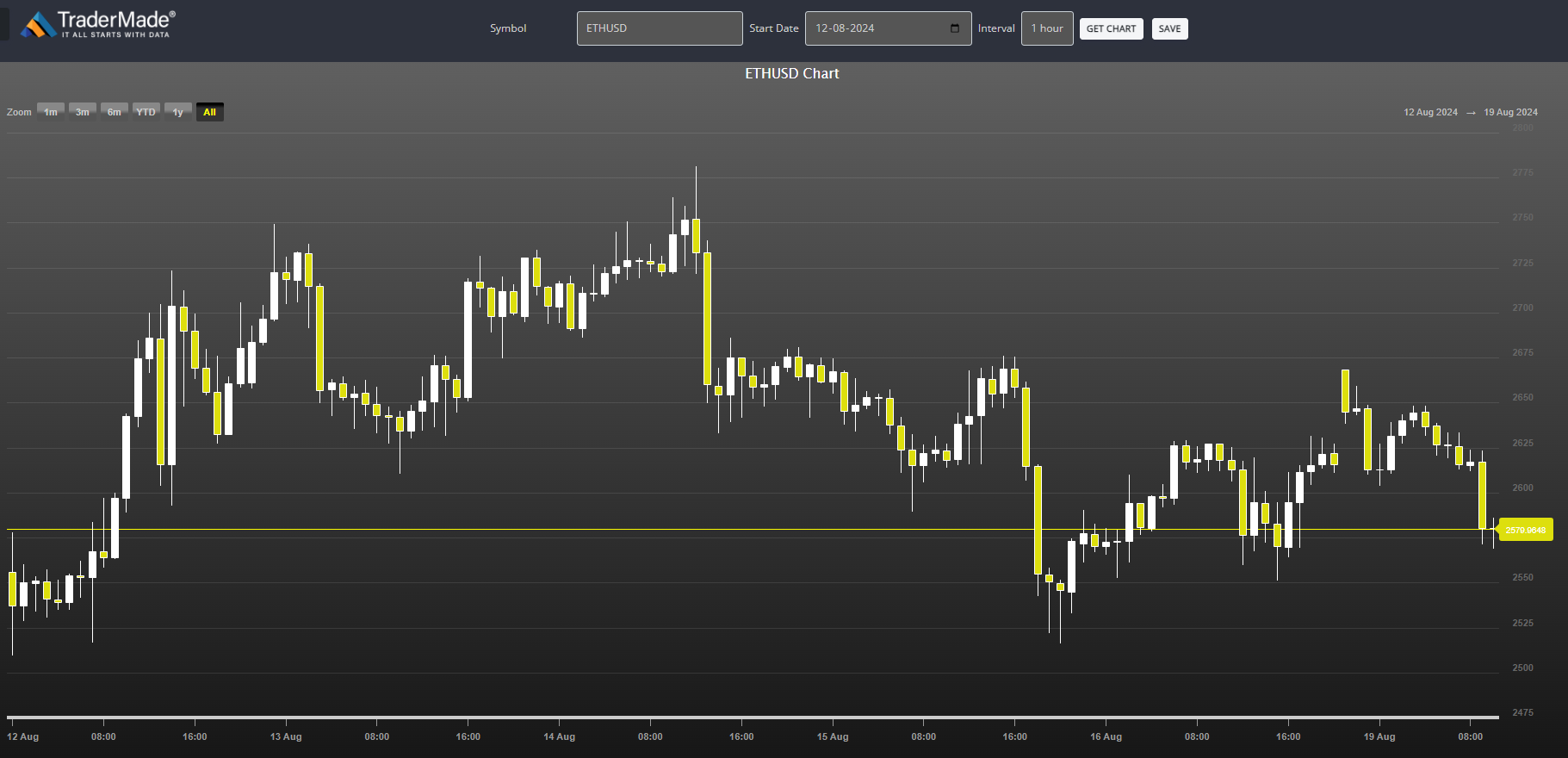
Task: Select the 3m zoom range
Action: pos(83,112)
